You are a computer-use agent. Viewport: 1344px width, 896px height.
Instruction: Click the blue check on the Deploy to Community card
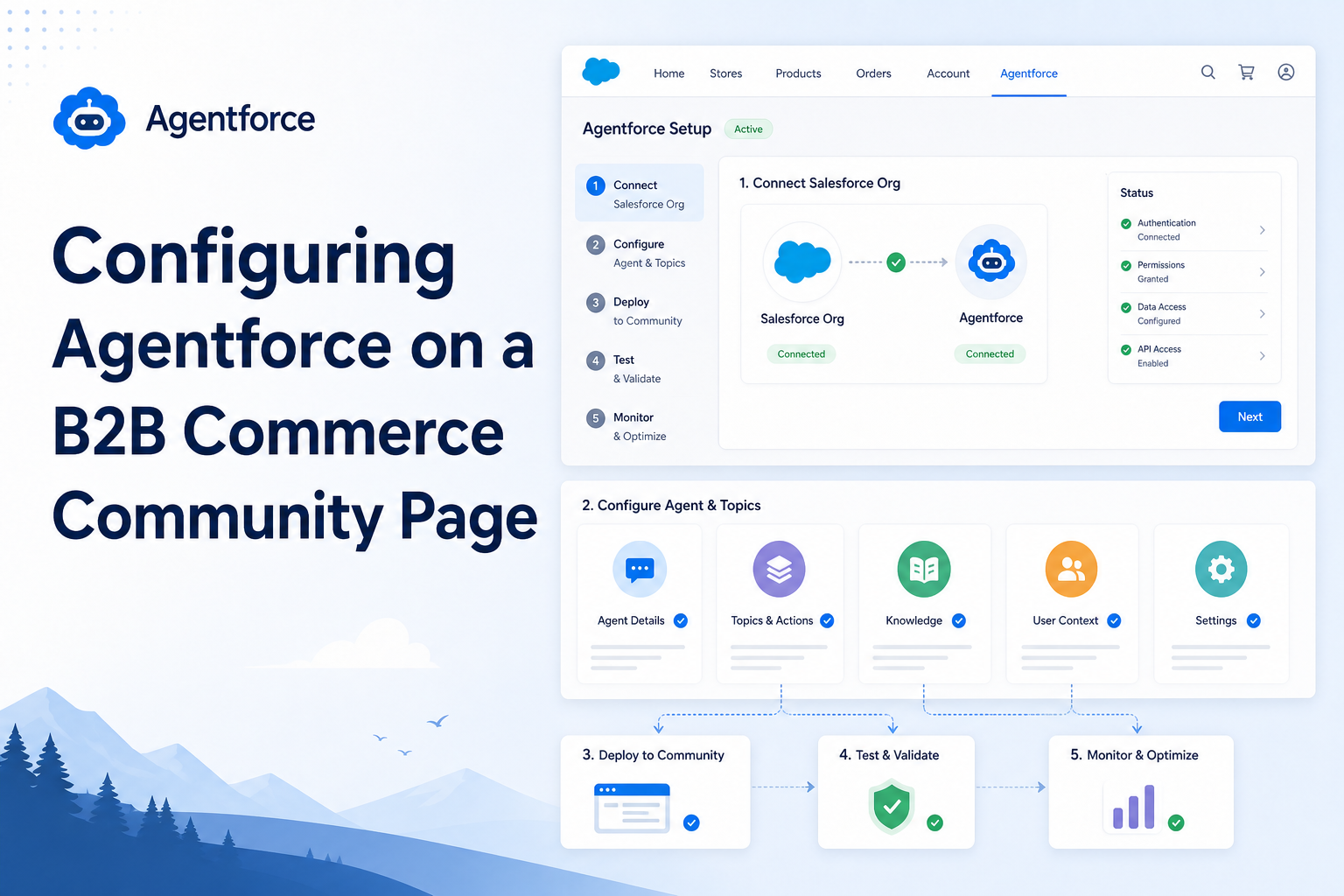(691, 822)
